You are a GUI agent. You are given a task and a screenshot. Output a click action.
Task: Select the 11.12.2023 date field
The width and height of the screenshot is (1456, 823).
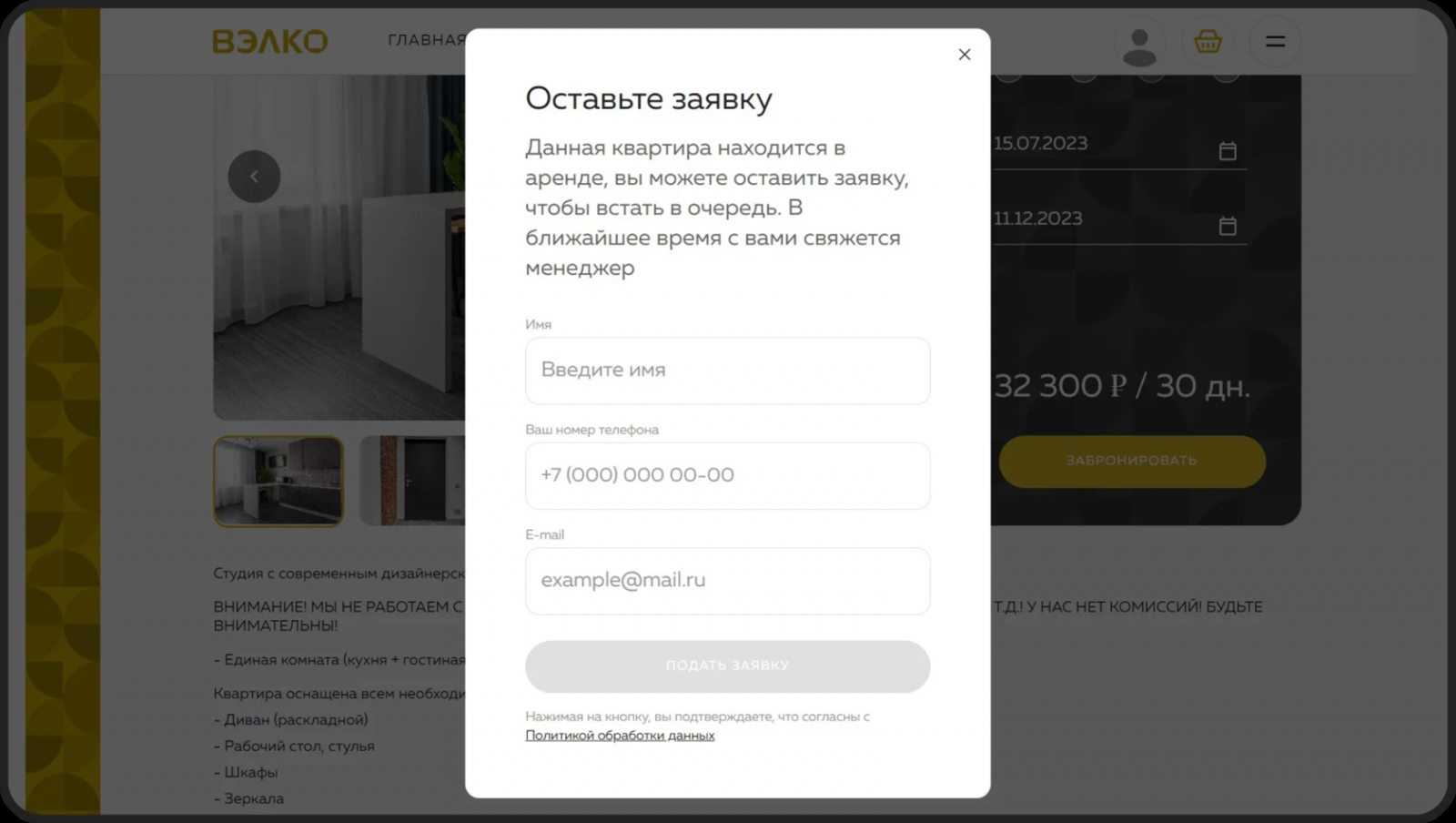click(1118, 221)
